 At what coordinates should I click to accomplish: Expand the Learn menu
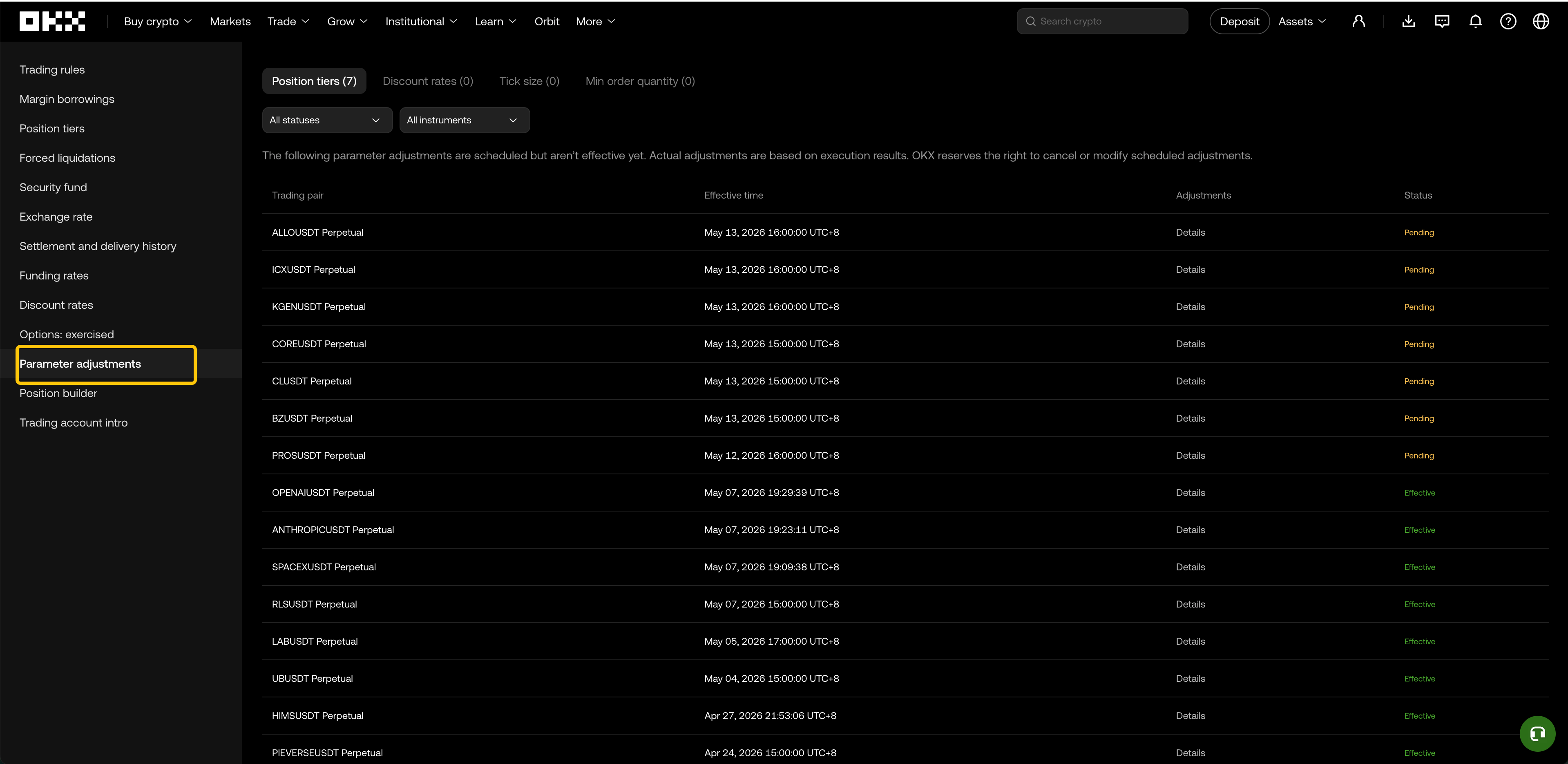[496, 21]
